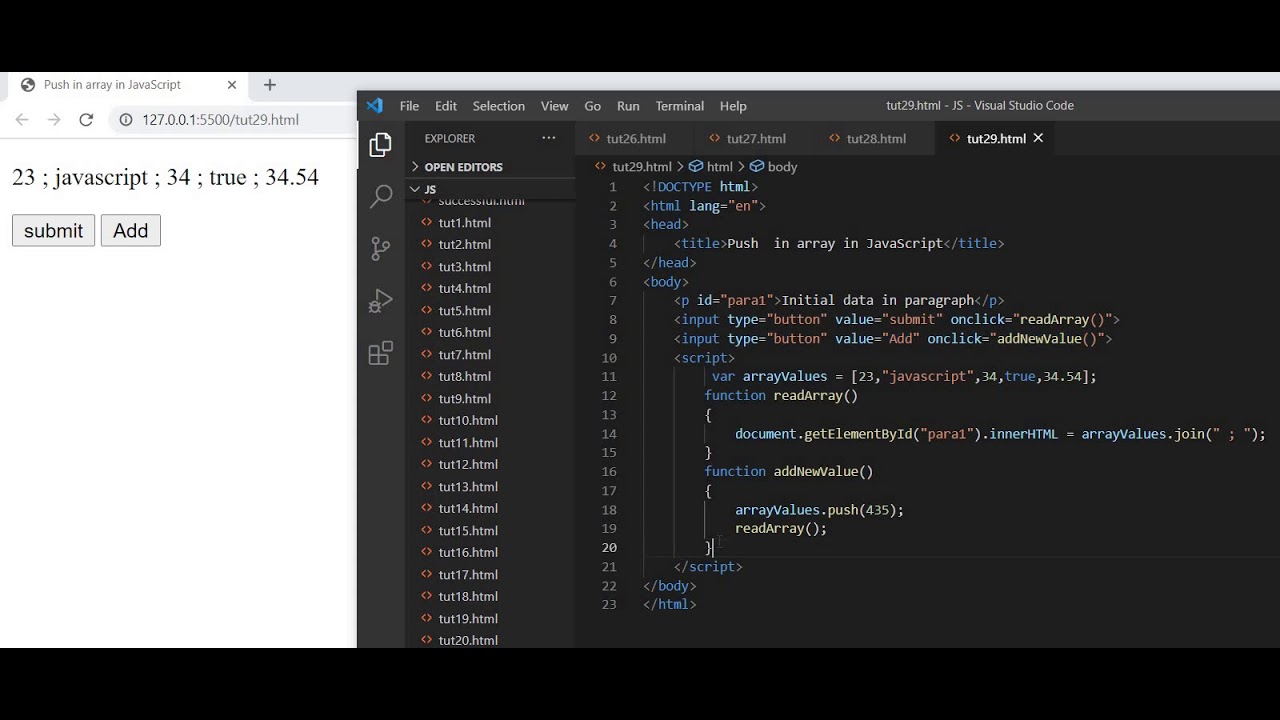This screenshot has width=1280, height=720.
Task: Open tut19.html in the Explorer
Action: (x=468, y=618)
